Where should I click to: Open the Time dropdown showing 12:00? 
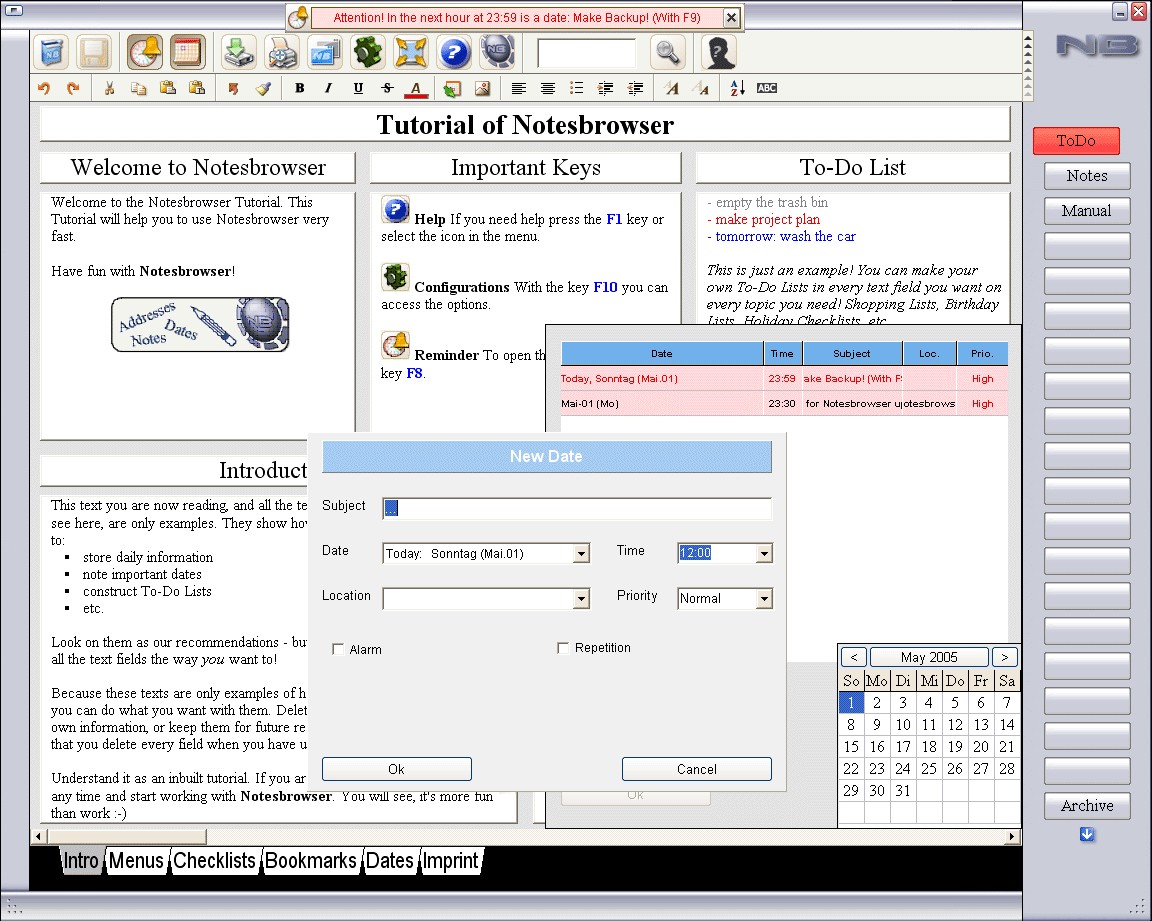[764, 554]
